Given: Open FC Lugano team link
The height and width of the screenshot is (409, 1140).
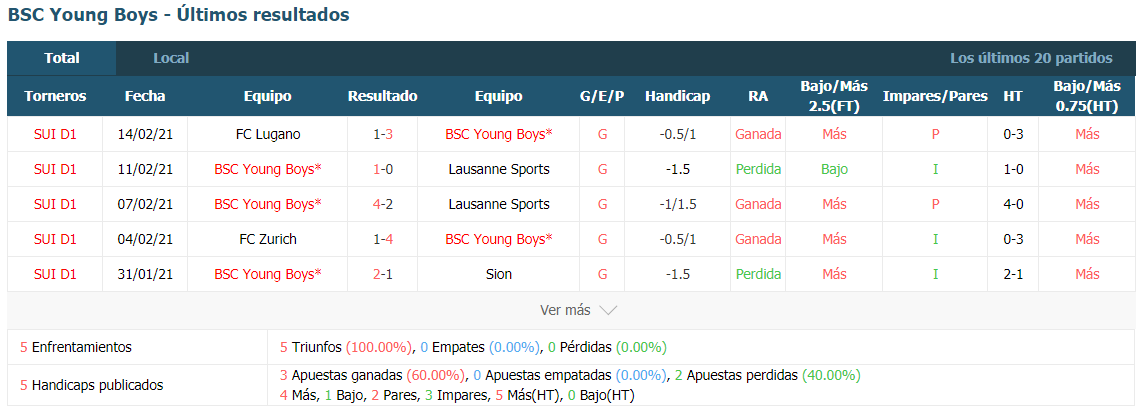Looking at the screenshot, I should [268, 134].
